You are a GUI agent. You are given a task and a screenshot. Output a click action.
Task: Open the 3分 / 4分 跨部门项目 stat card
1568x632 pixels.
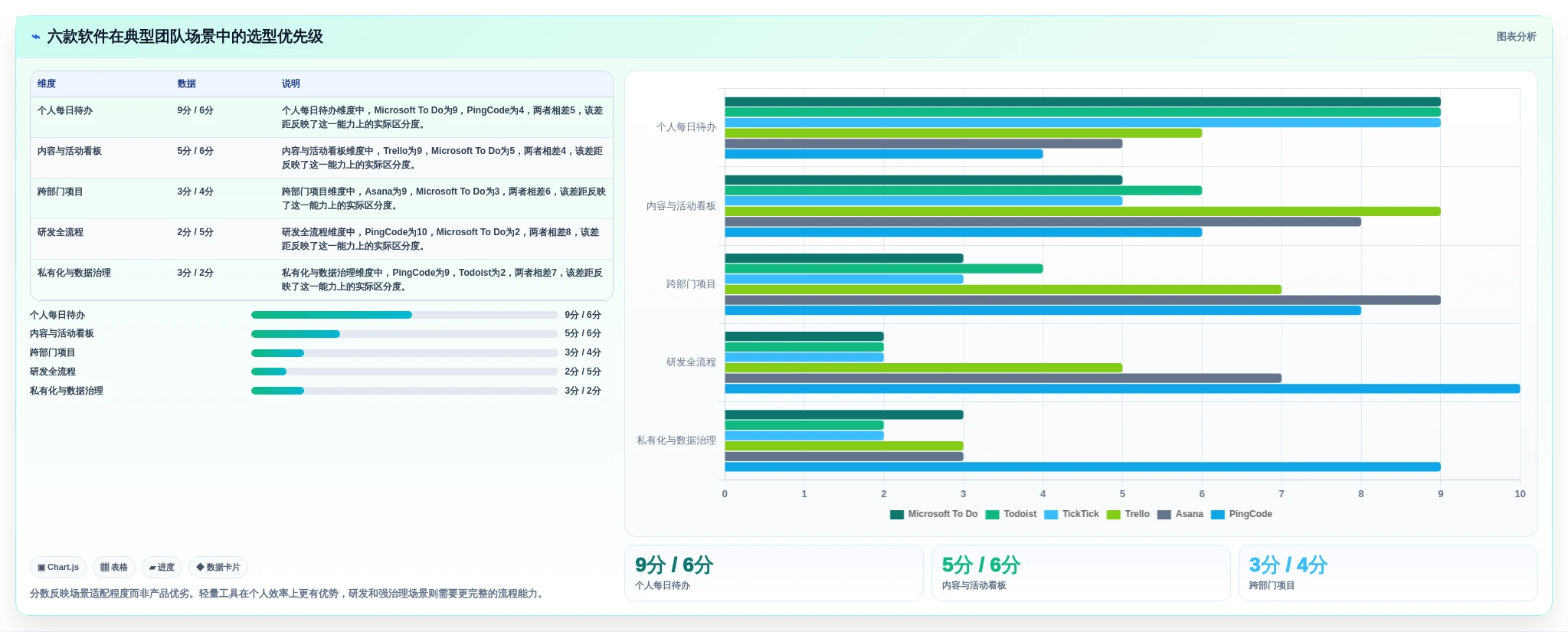[x=1388, y=573]
